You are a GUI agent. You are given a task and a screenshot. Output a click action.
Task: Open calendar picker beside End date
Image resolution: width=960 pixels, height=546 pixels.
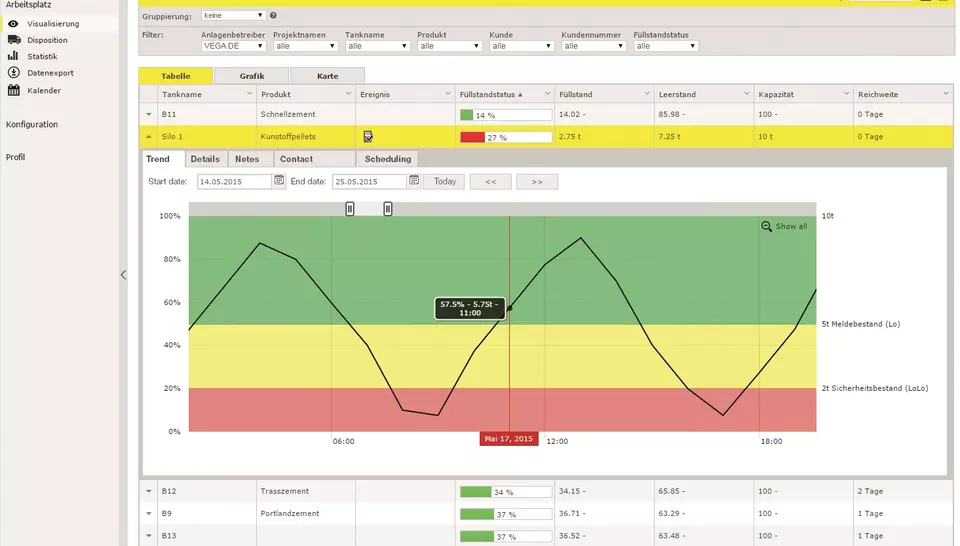click(414, 181)
